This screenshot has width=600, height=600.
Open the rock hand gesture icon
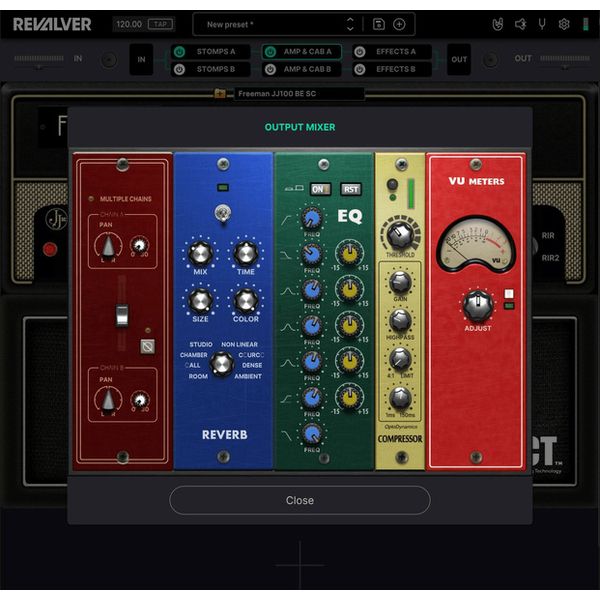click(x=498, y=24)
